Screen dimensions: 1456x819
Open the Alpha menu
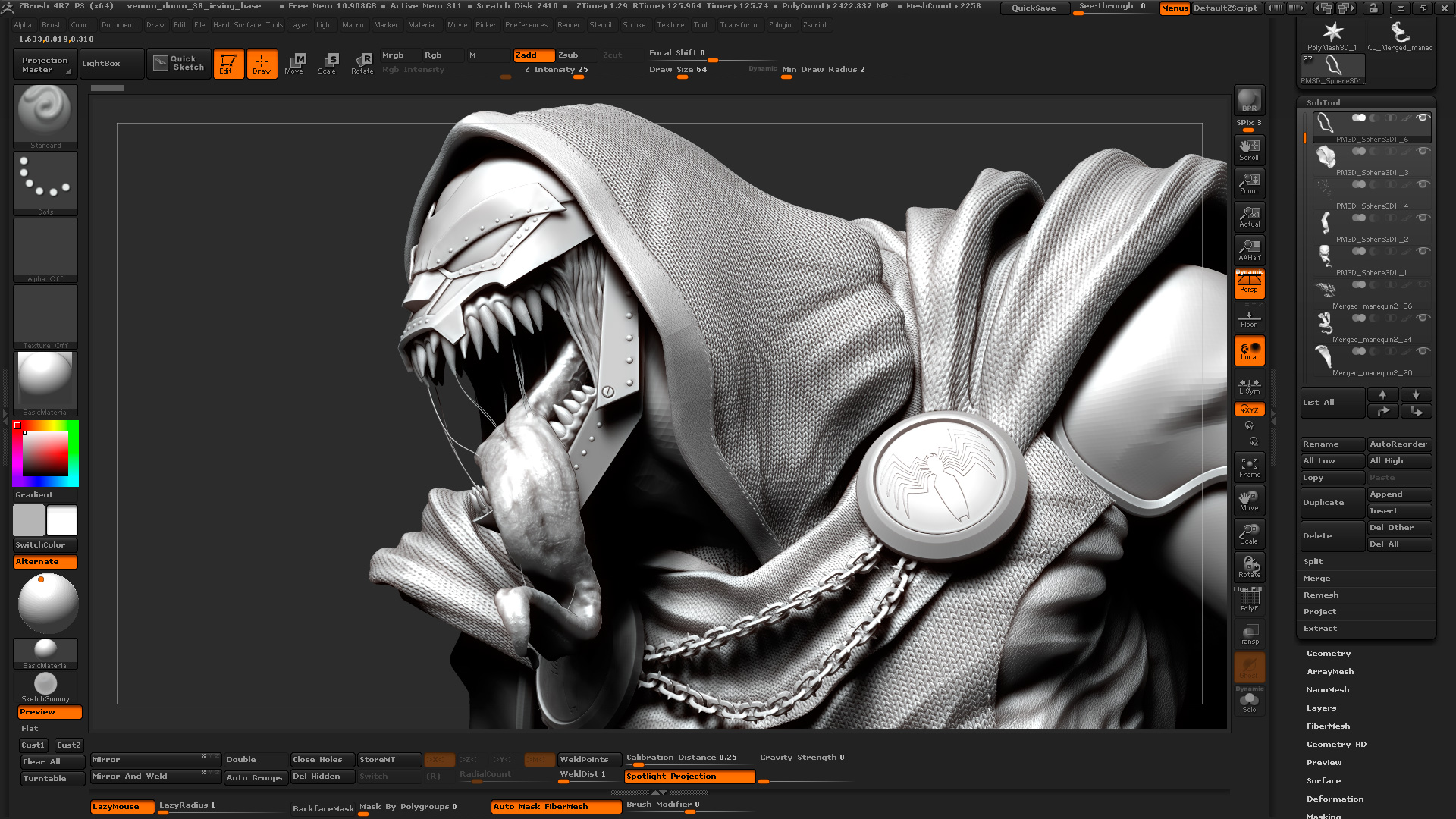(23, 25)
